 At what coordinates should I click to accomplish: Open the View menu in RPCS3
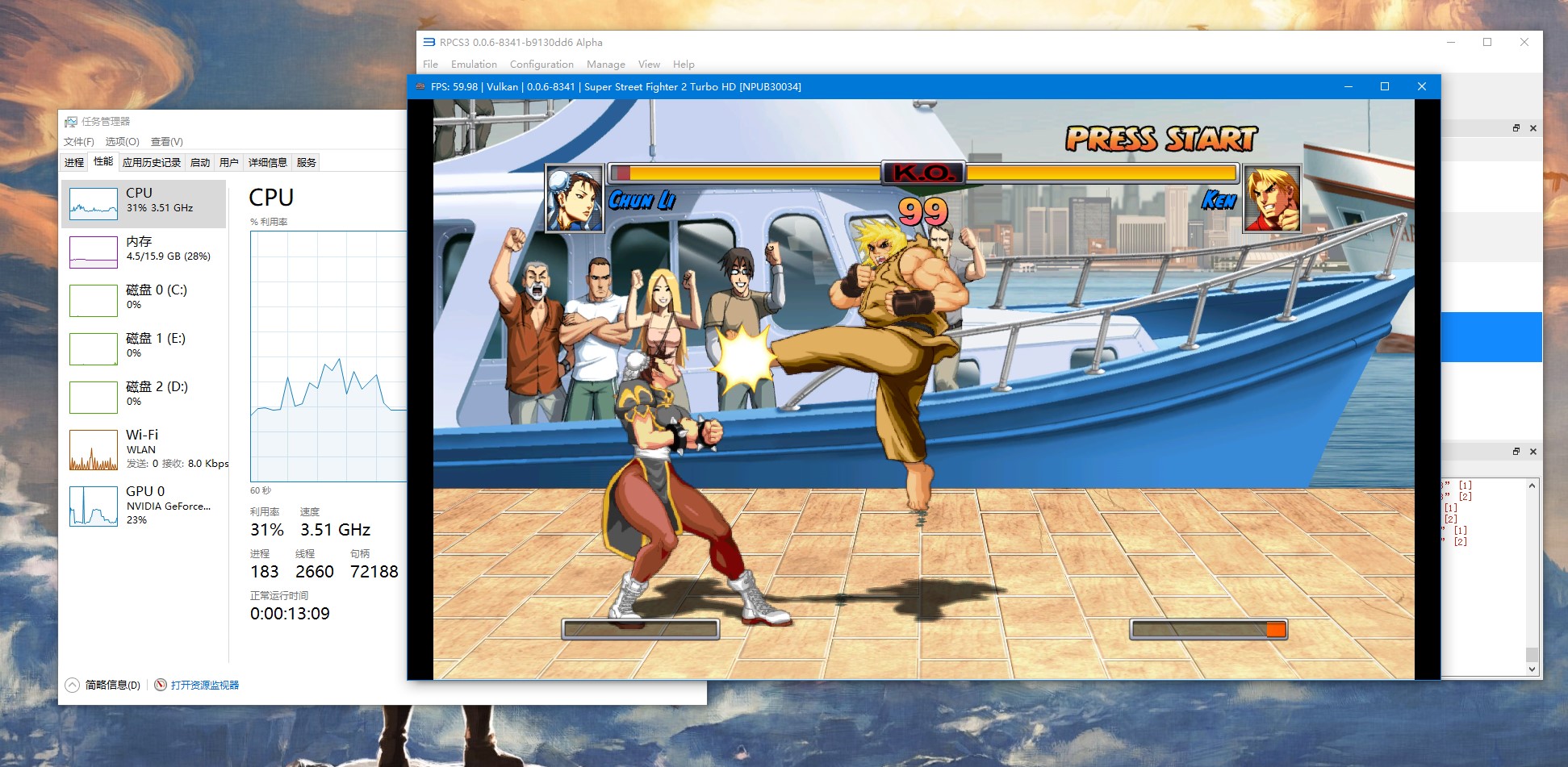click(649, 65)
